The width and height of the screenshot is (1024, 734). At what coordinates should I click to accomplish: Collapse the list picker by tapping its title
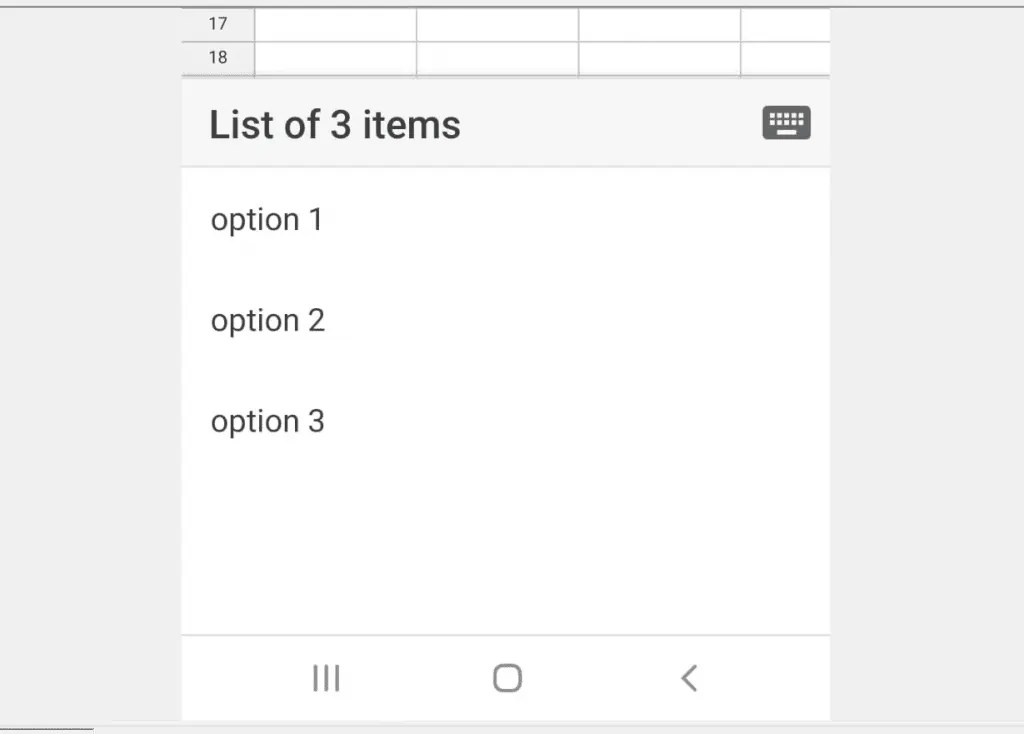[x=335, y=124]
